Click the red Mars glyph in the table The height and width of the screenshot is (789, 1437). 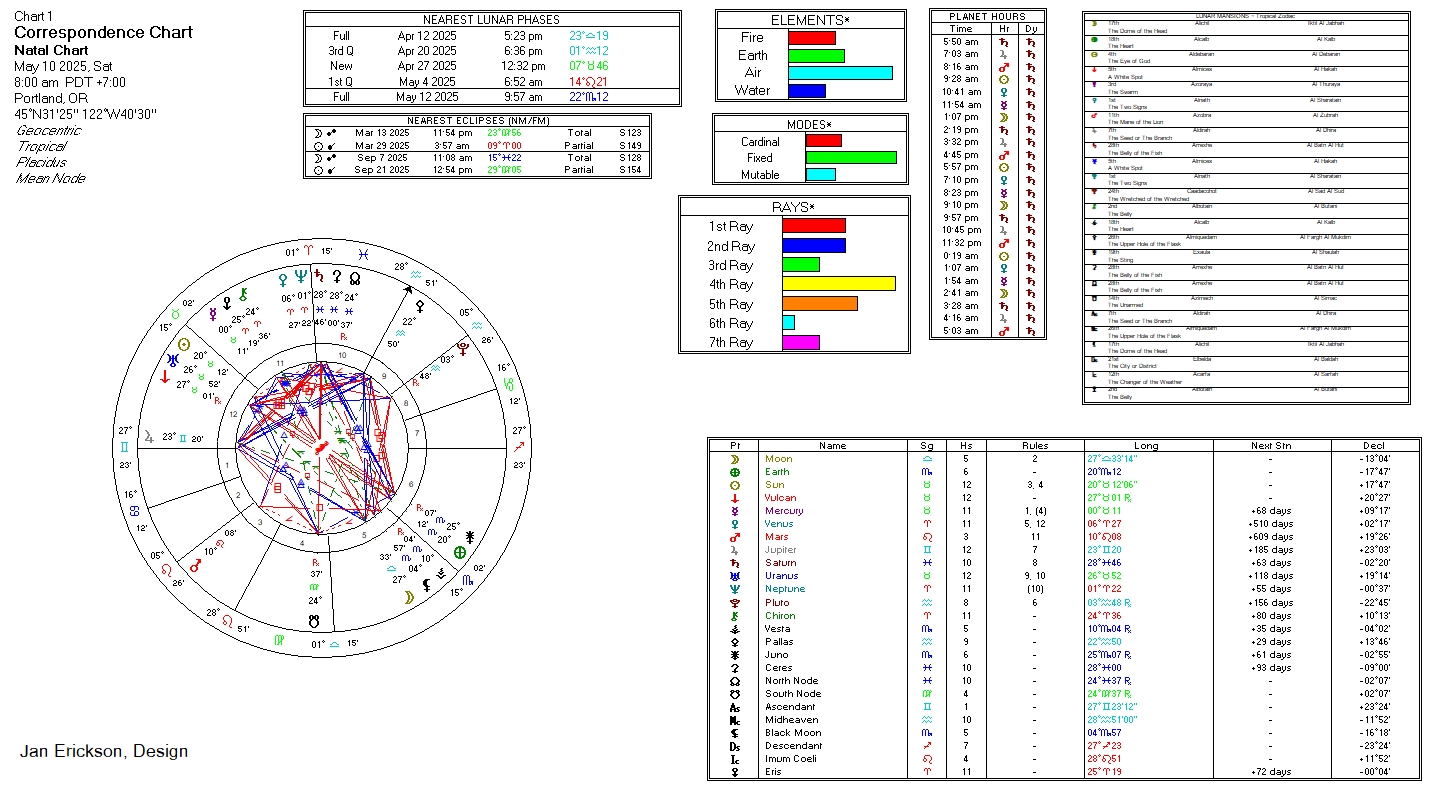click(x=735, y=537)
